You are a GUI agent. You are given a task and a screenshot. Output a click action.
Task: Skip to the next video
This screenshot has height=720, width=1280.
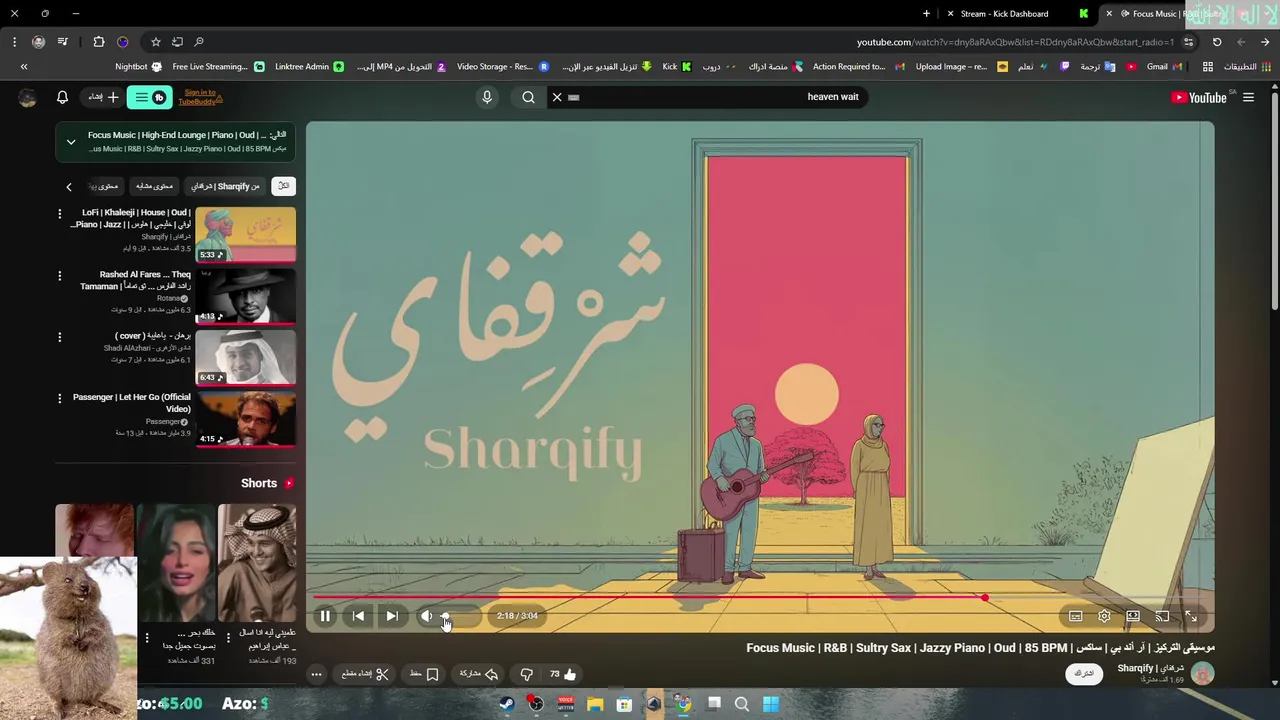(x=392, y=616)
